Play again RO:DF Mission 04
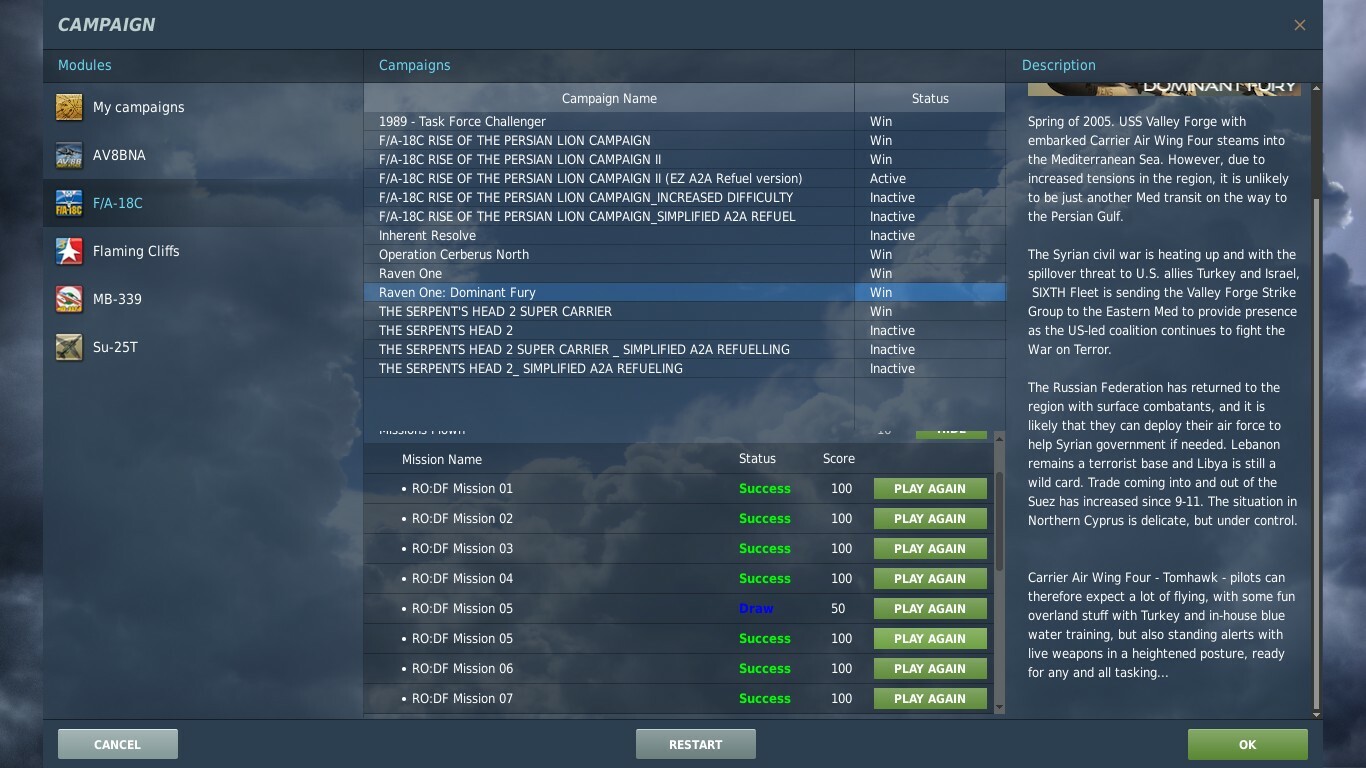Viewport: 1366px width, 768px height. pyautogui.click(x=930, y=578)
